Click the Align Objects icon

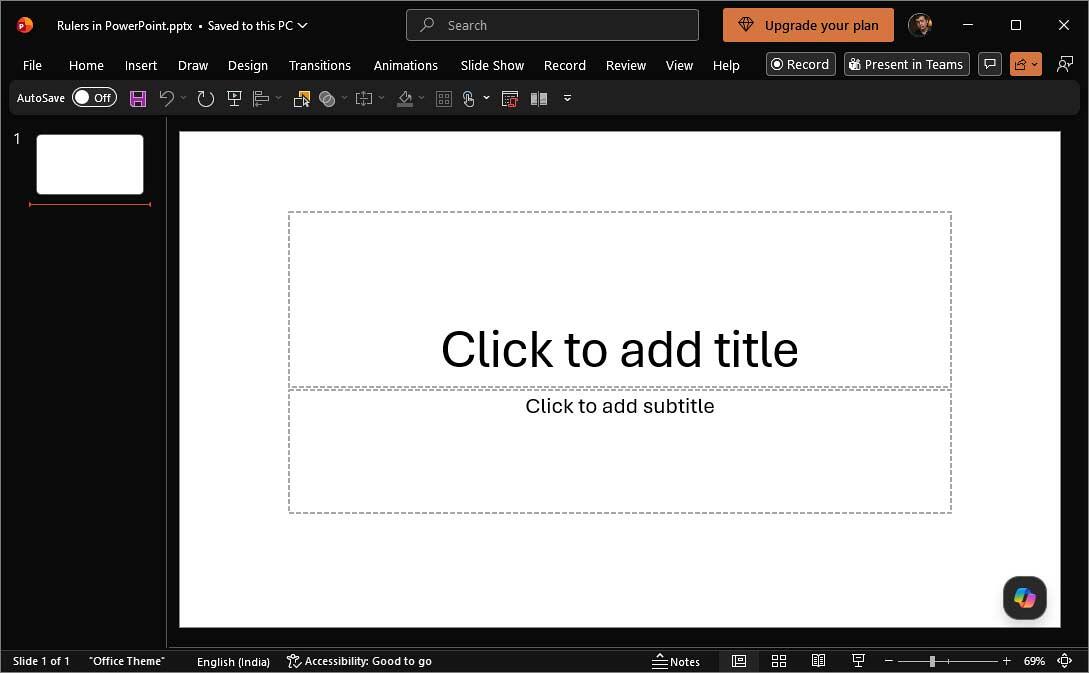coord(260,99)
